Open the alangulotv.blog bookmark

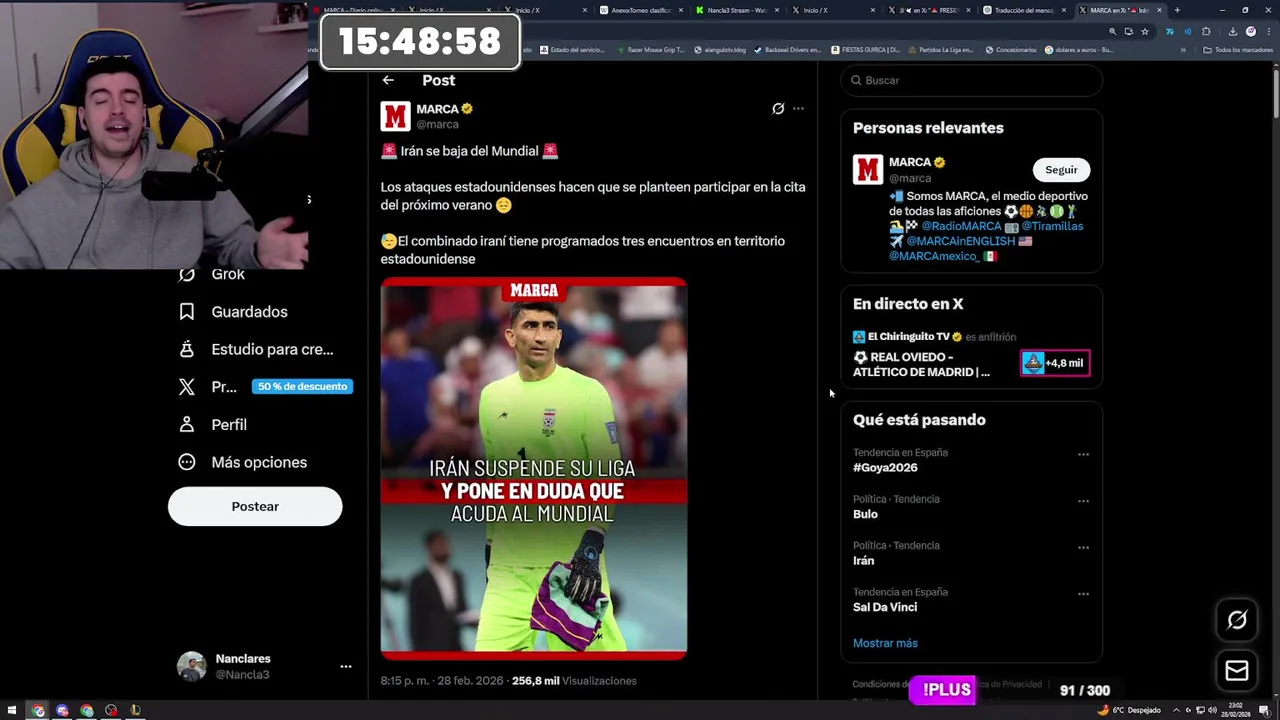[x=720, y=49]
